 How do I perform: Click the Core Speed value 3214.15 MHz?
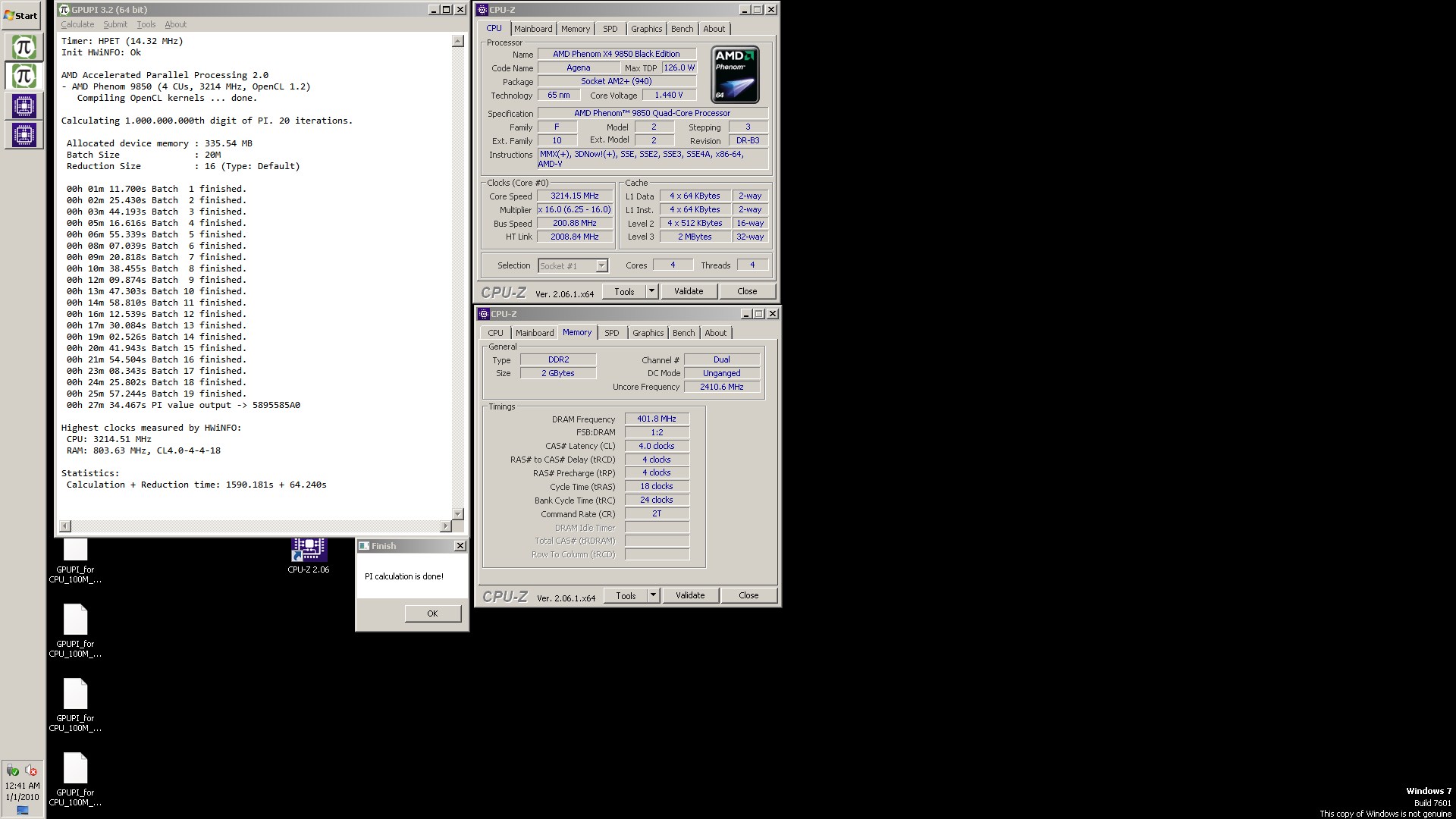pos(575,196)
